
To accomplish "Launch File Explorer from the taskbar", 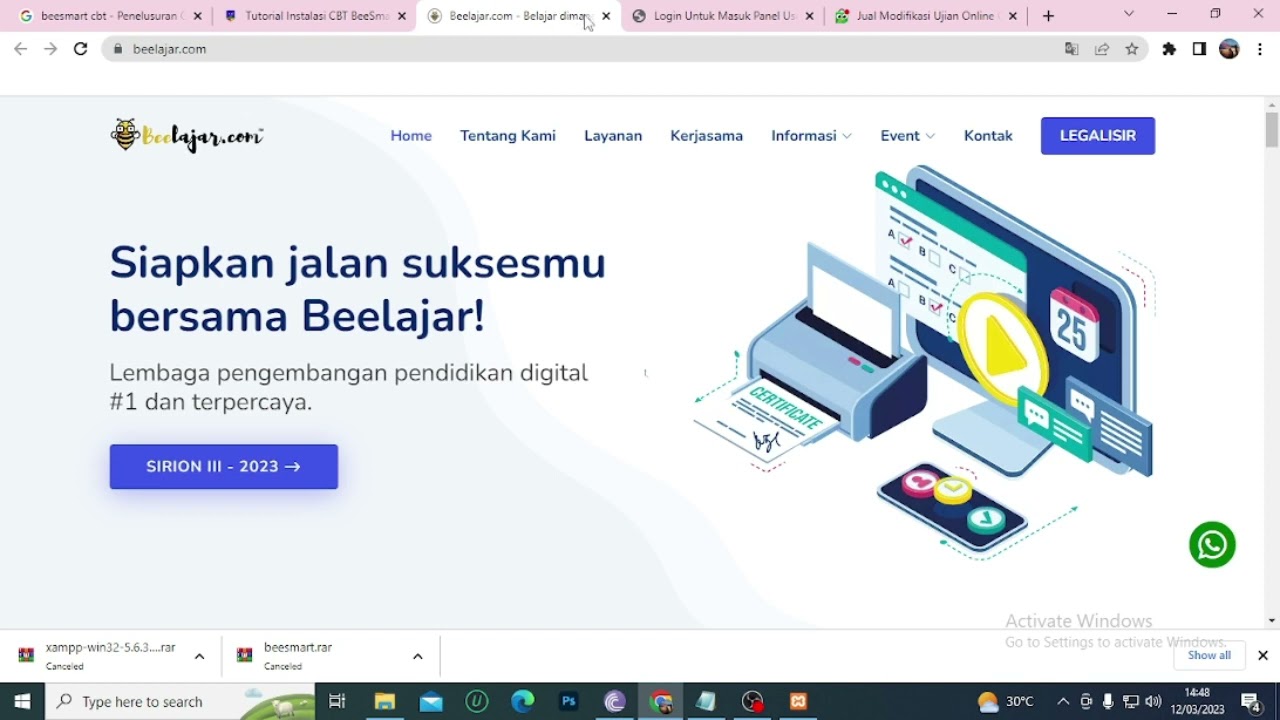I will [x=385, y=701].
